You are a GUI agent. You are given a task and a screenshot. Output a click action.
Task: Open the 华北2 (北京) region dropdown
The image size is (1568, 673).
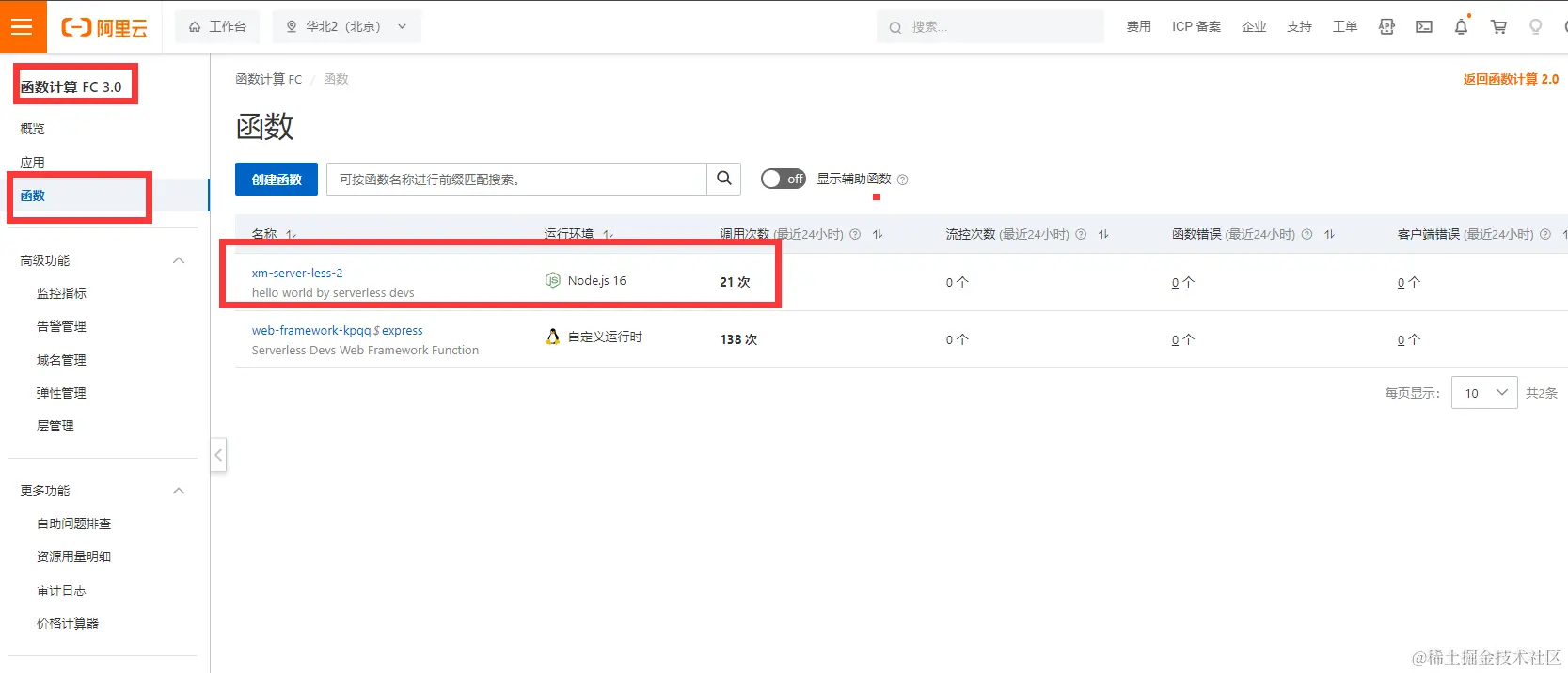pyautogui.click(x=347, y=26)
